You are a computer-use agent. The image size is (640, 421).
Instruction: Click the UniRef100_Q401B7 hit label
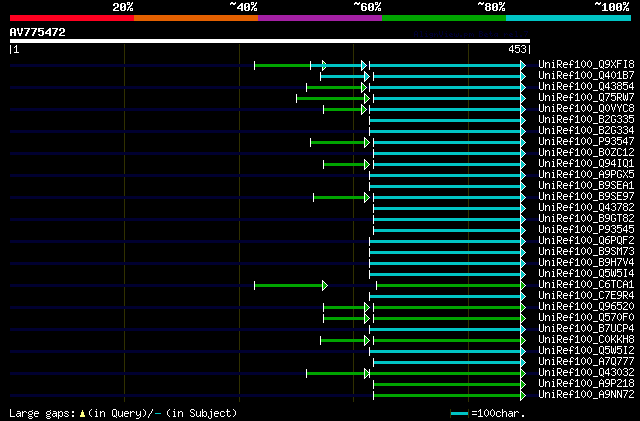pyautogui.click(x=586, y=76)
